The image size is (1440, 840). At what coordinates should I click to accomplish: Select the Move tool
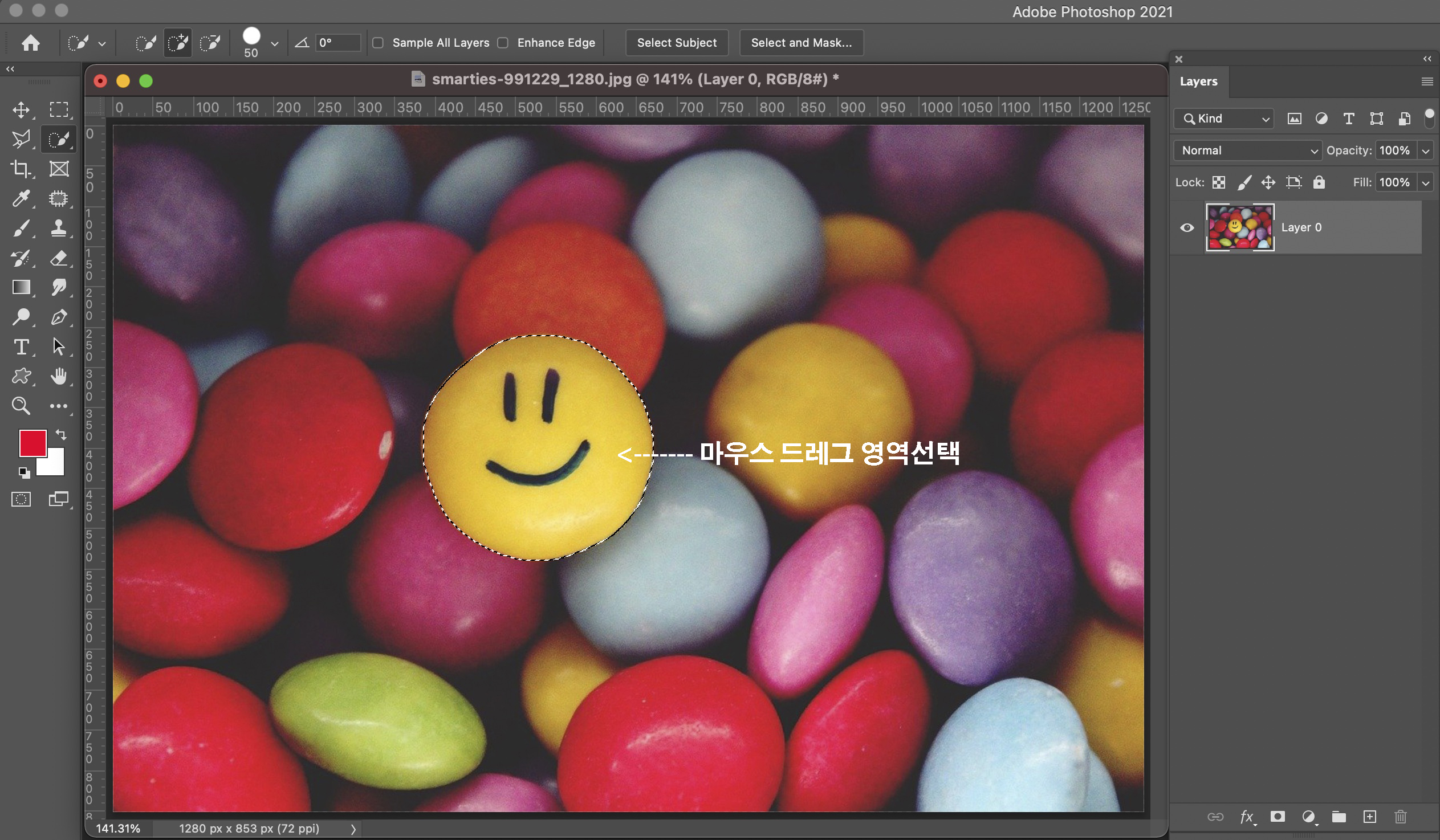tap(21, 109)
